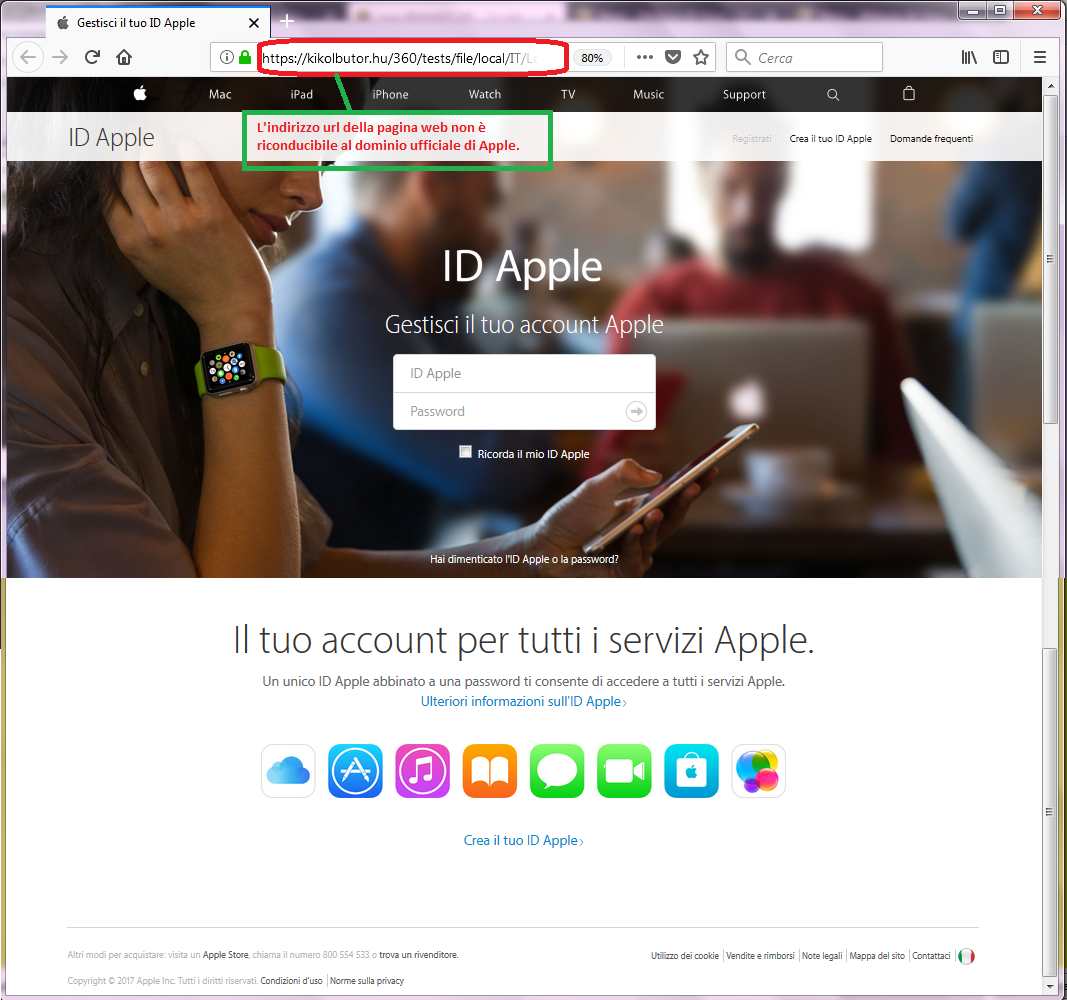Click the search magnifier in Apple navigation bar
1067x1000 pixels.
pos(833,95)
